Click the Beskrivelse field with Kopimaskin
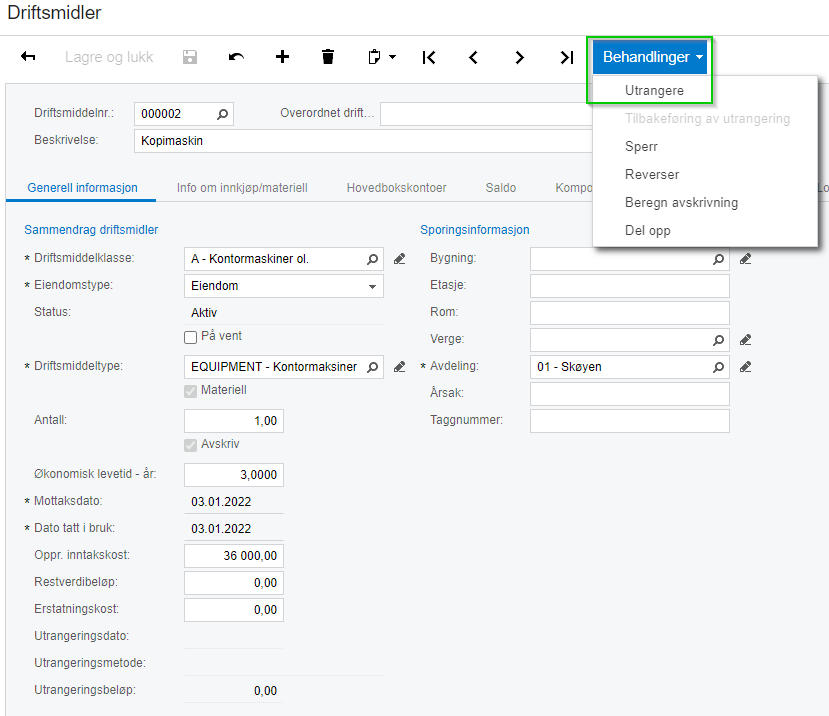Image resolution: width=829 pixels, height=716 pixels. 363,141
